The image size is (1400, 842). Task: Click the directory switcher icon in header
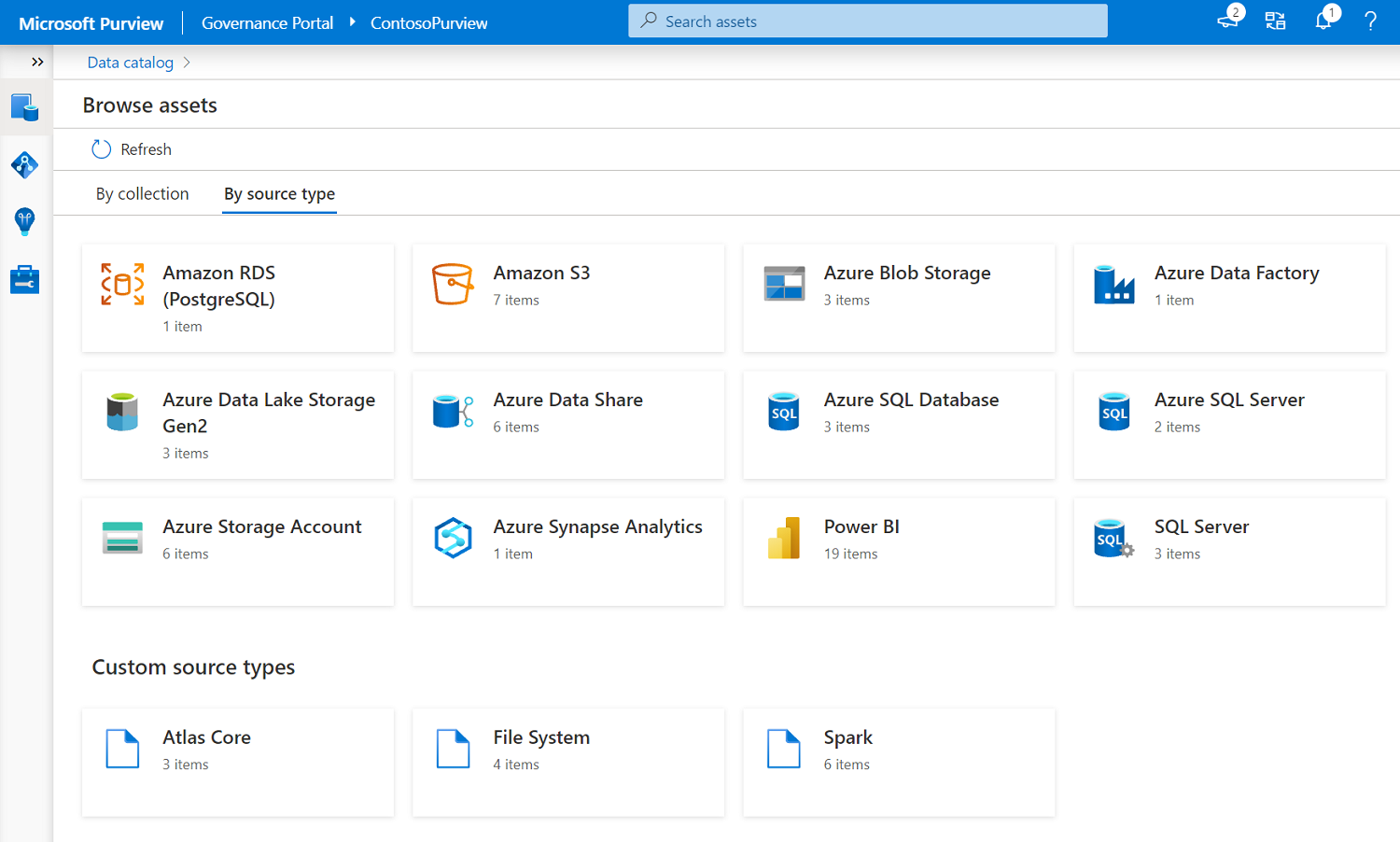tap(1275, 21)
